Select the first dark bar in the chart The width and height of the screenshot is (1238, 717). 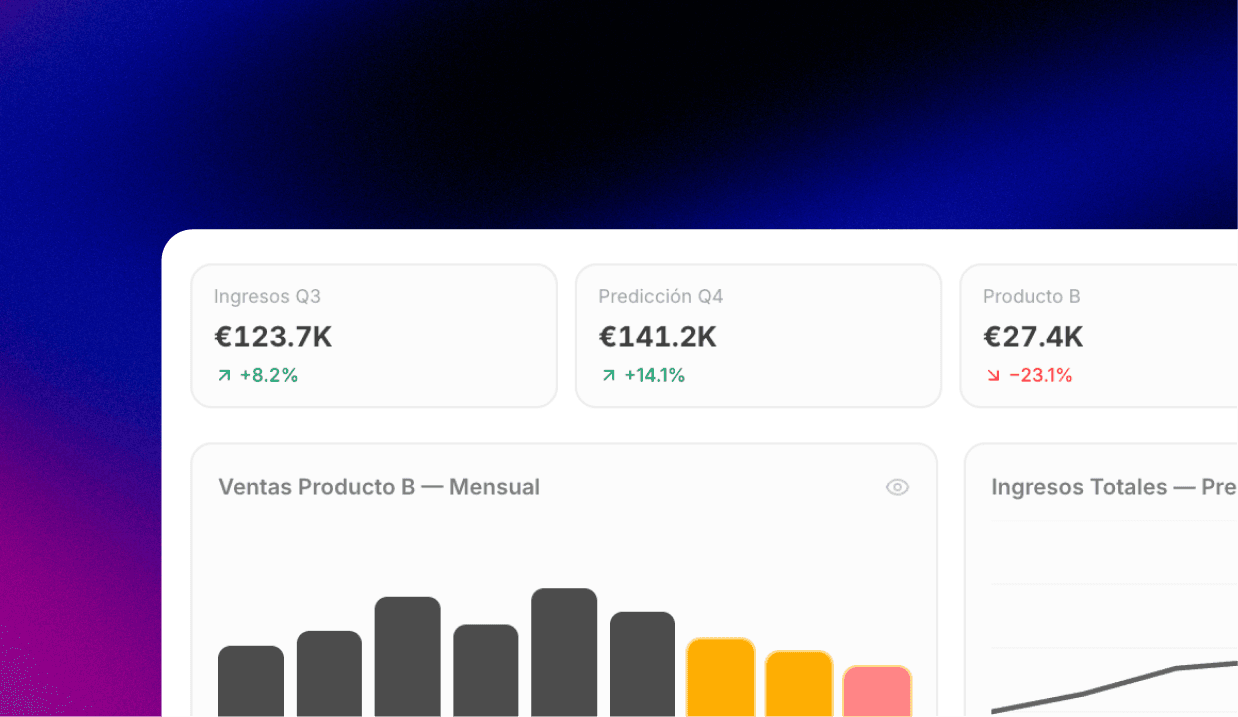coord(251,682)
